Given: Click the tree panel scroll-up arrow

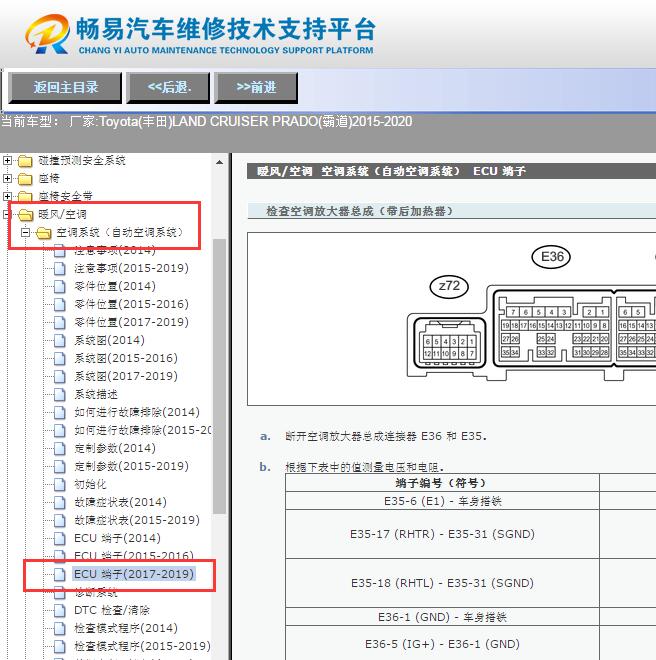Looking at the screenshot, I should click(x=219, y=162).
